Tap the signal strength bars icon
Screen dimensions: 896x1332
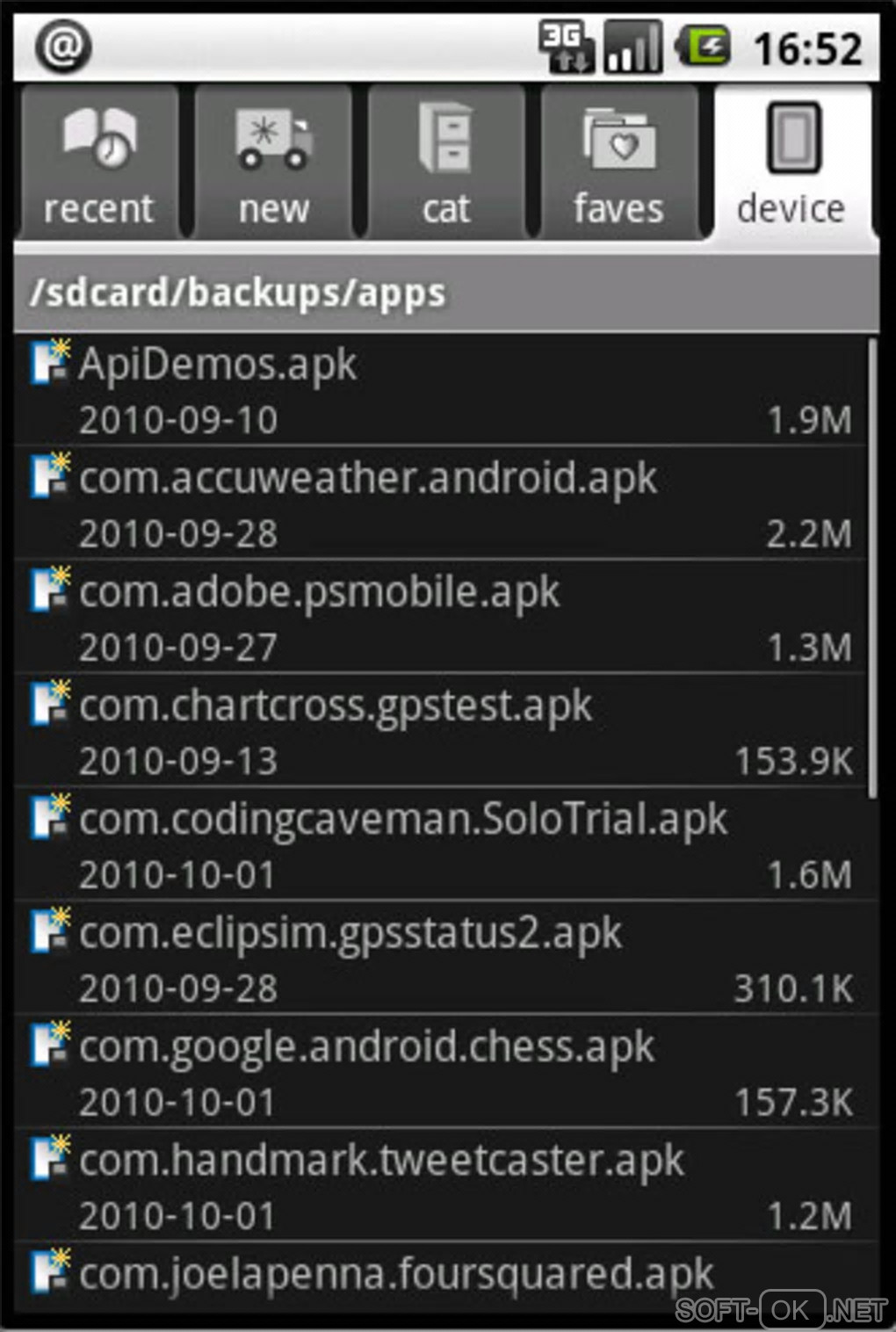click(633, 46)
